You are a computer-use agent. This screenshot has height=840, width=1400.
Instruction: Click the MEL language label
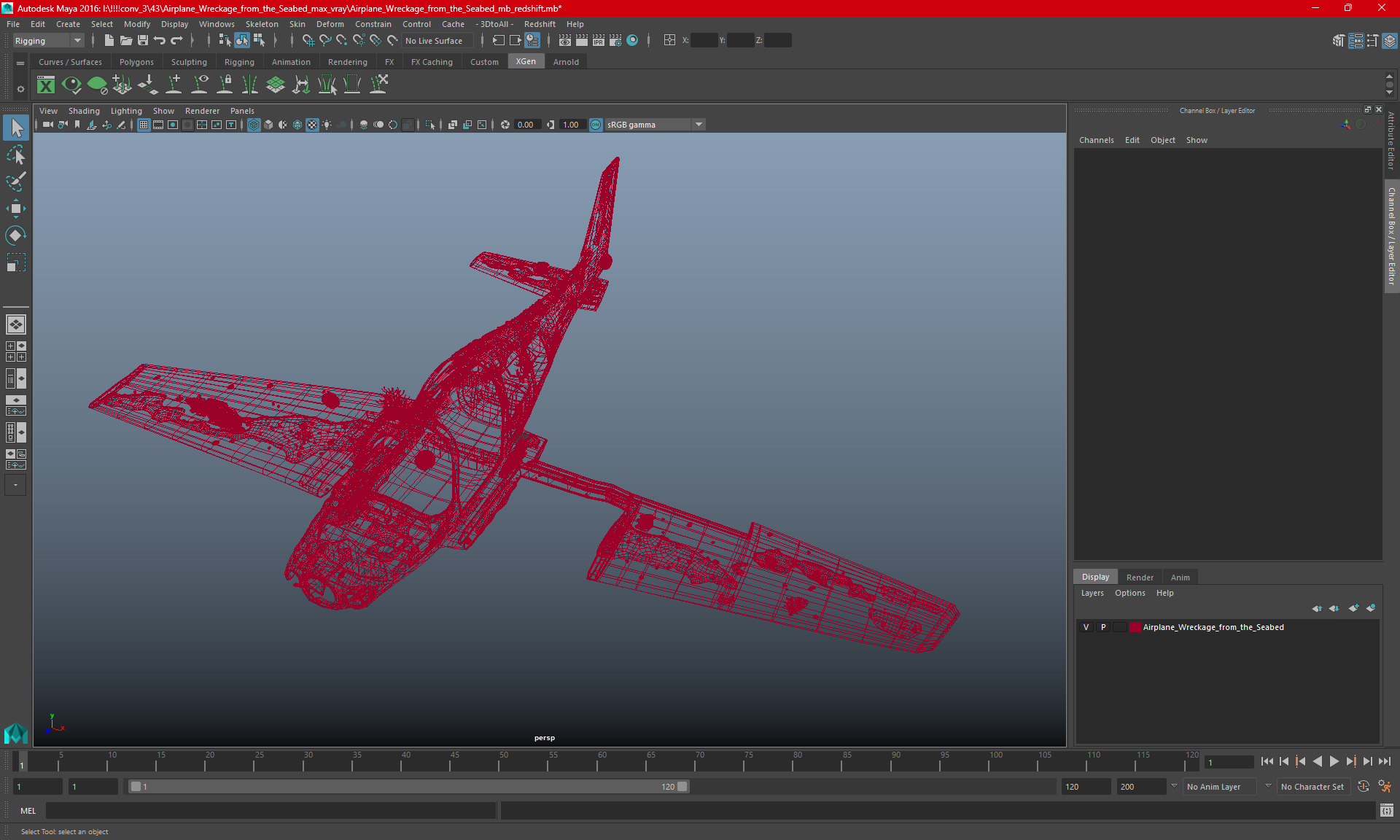coord(28,811)
